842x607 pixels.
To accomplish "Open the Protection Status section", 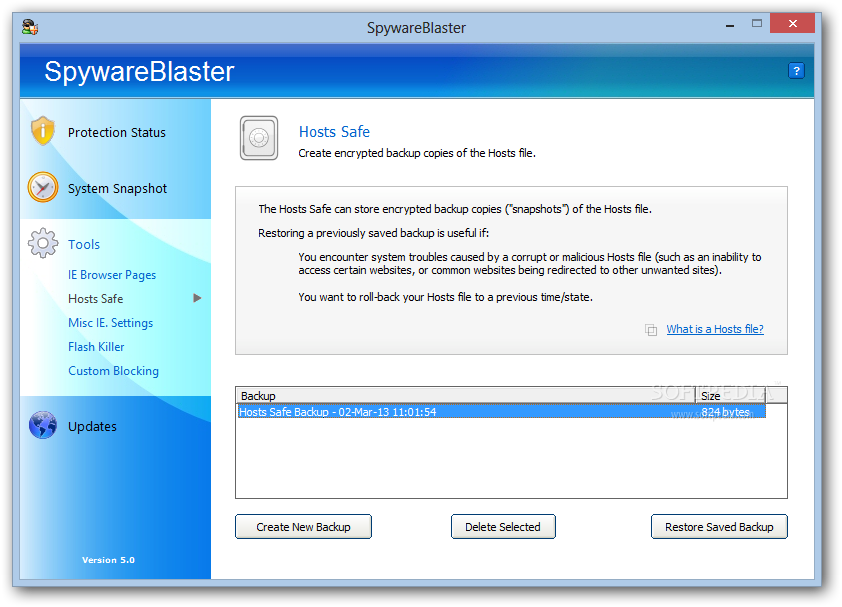I will pyautogui.click(x=117, y=132).
